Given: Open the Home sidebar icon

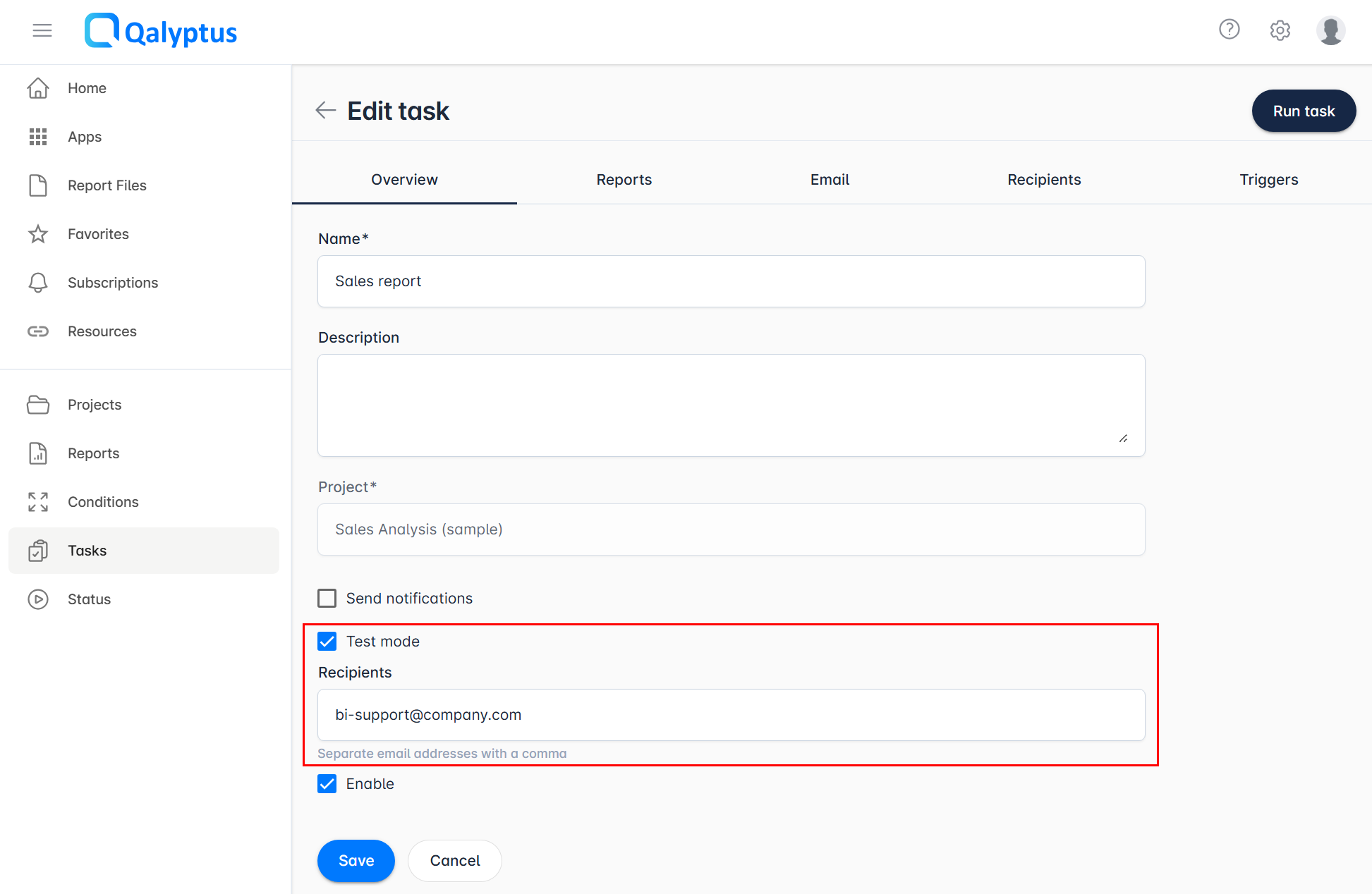Looking at the screenshot, I should point(38,87).
